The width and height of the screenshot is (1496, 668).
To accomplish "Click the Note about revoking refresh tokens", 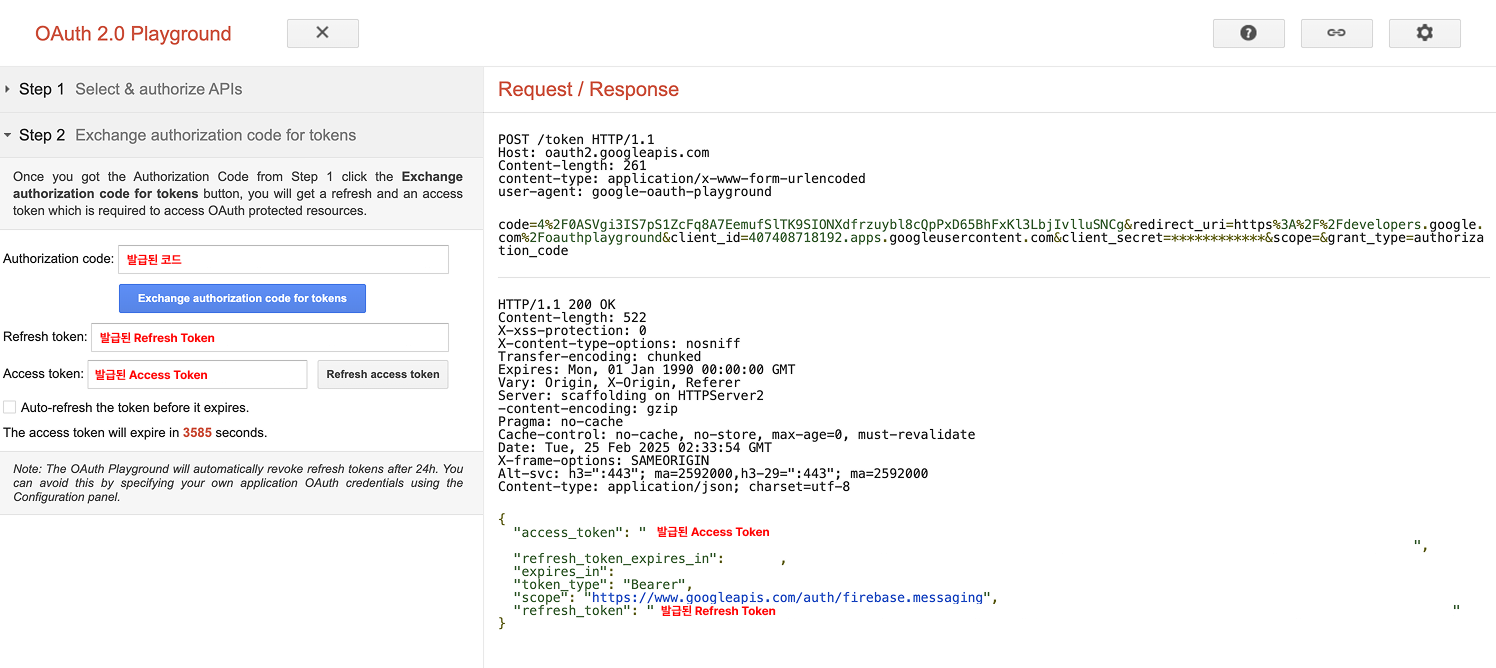I will click(238, 483).
